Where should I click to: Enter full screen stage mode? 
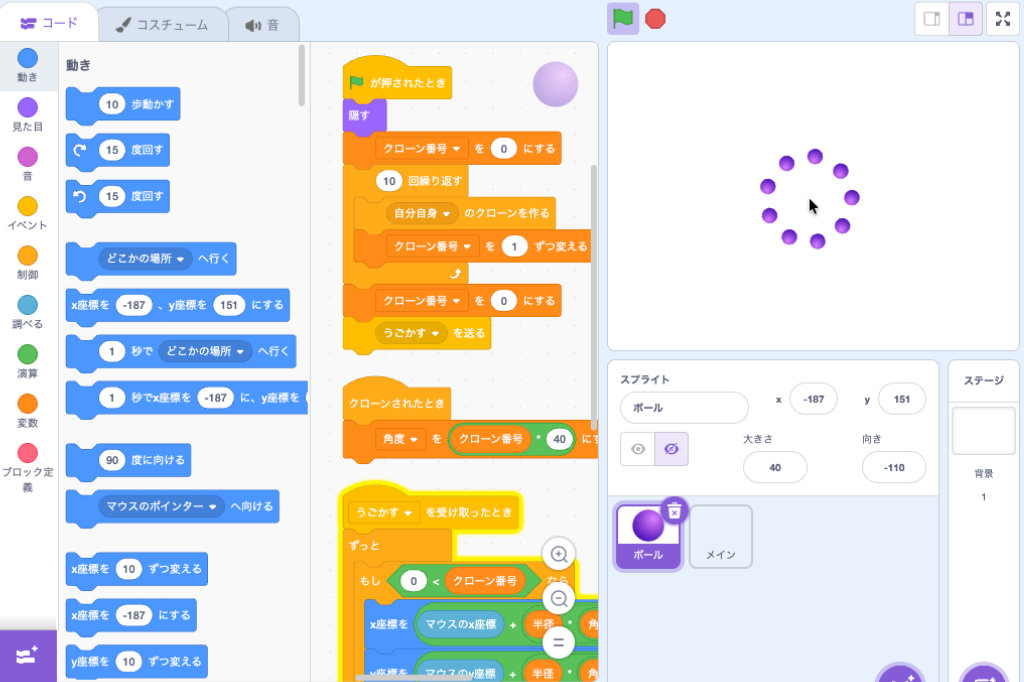point(1002,19)
